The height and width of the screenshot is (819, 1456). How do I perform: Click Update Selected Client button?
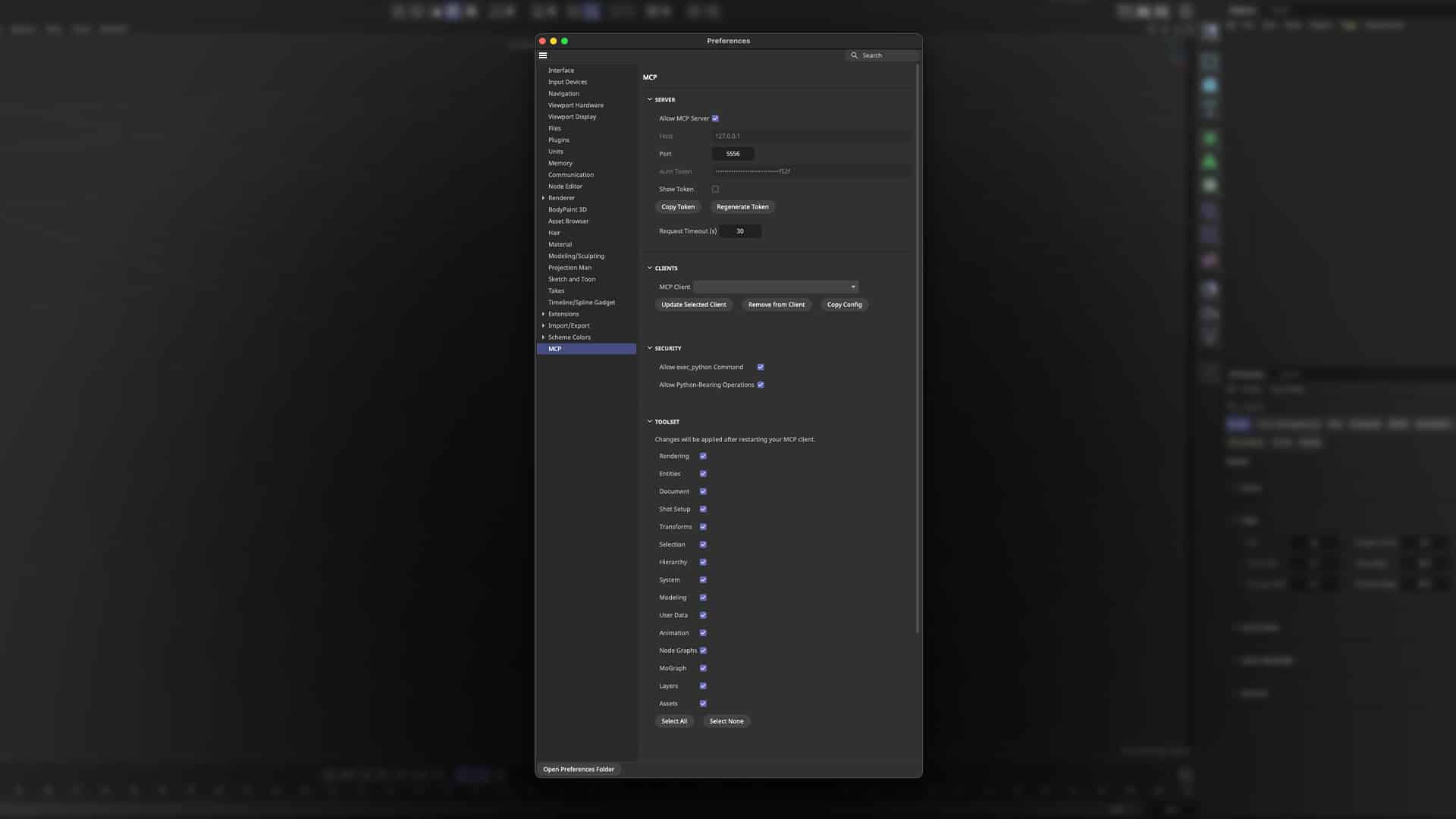pyautogui.click(x=694, y=305)
